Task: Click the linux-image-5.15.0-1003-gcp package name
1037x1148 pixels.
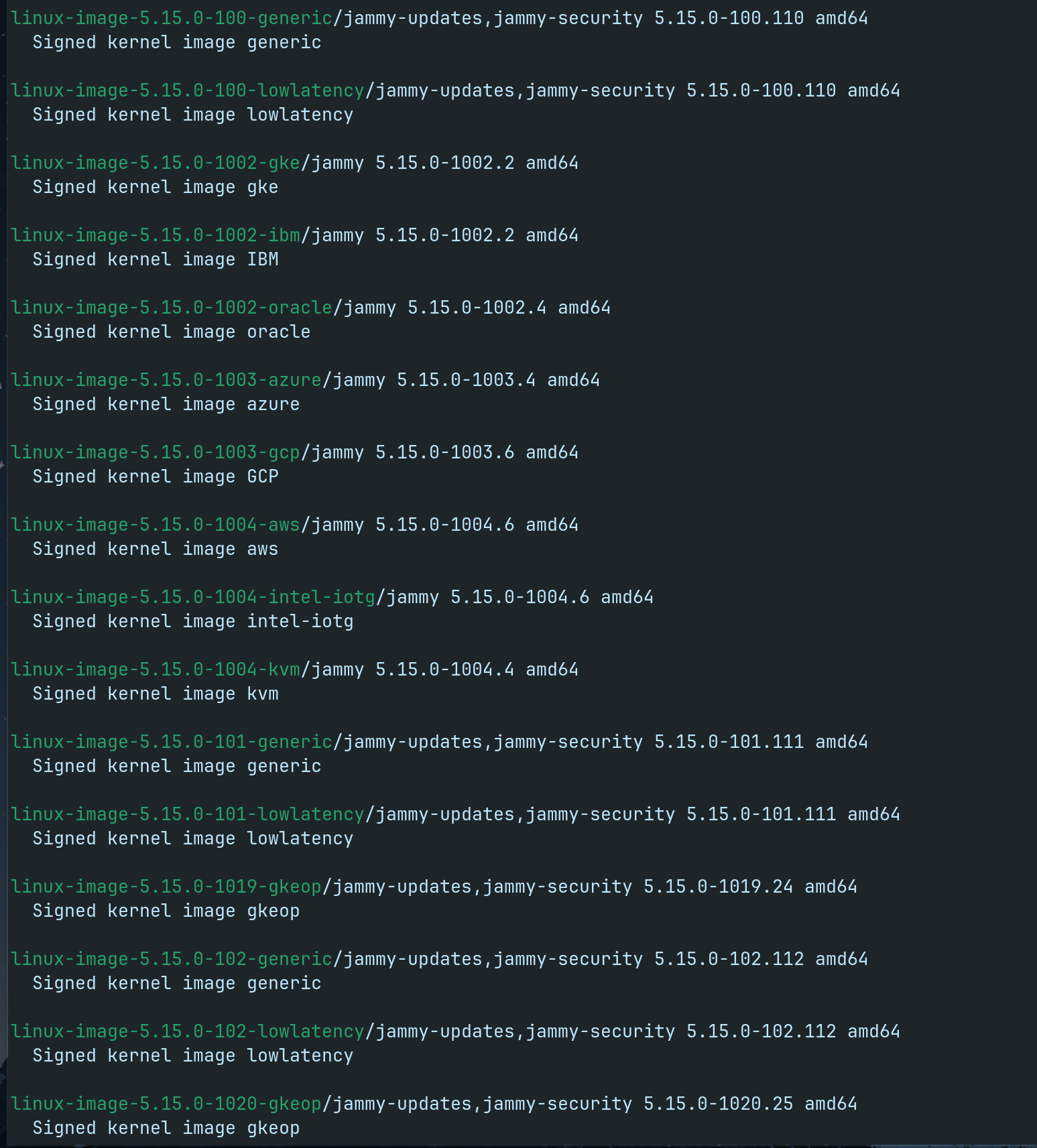Action: [x=156, y=452]
